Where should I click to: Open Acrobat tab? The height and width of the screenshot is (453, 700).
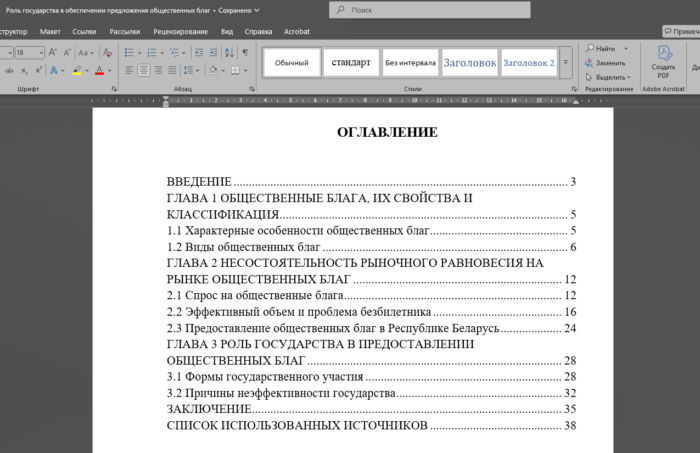click(x=296, y=32)
